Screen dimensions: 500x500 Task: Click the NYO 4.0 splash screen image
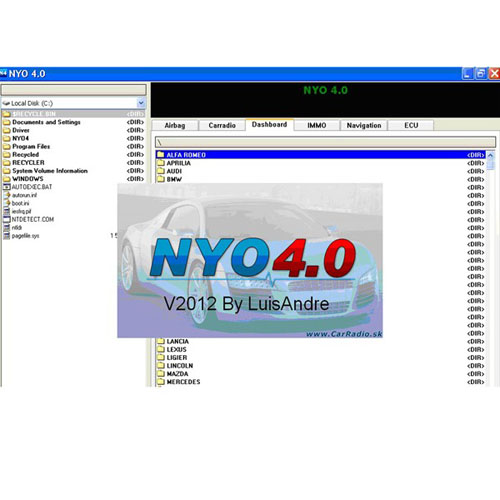pyautogui.click(x=250, y=260)
